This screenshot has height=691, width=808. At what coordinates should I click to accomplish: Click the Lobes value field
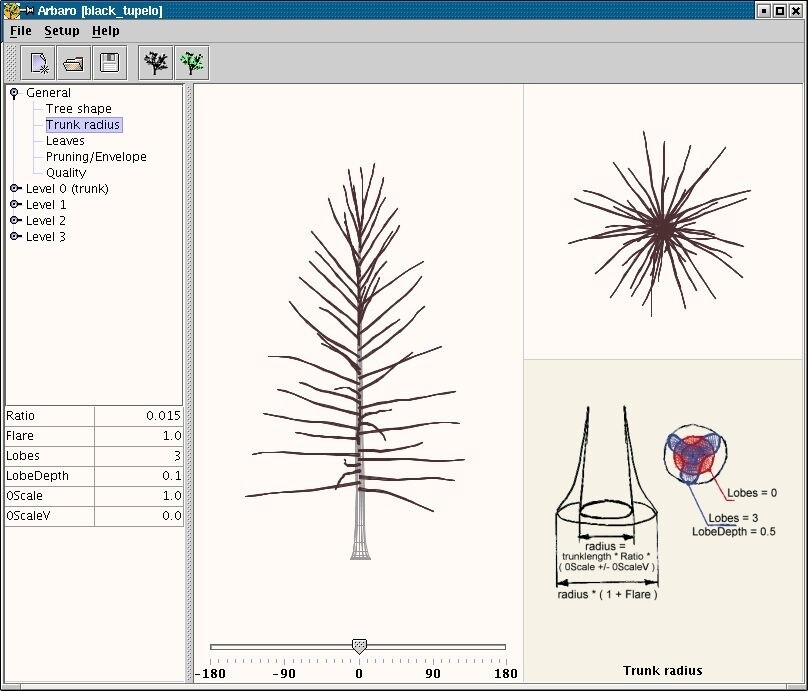pos(139,456)
